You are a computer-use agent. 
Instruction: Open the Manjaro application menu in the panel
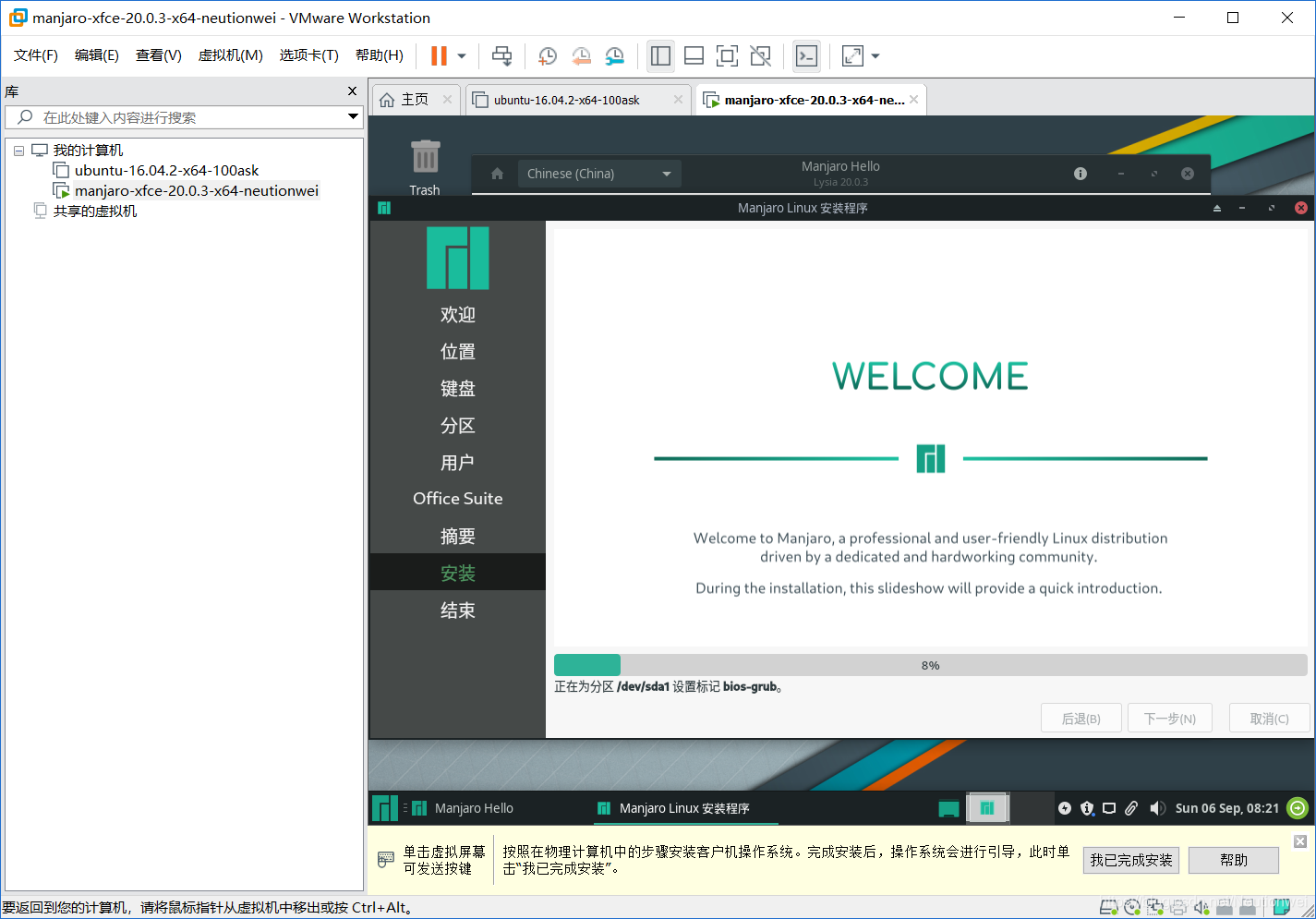pyautogui.click(x=384, y=808)
